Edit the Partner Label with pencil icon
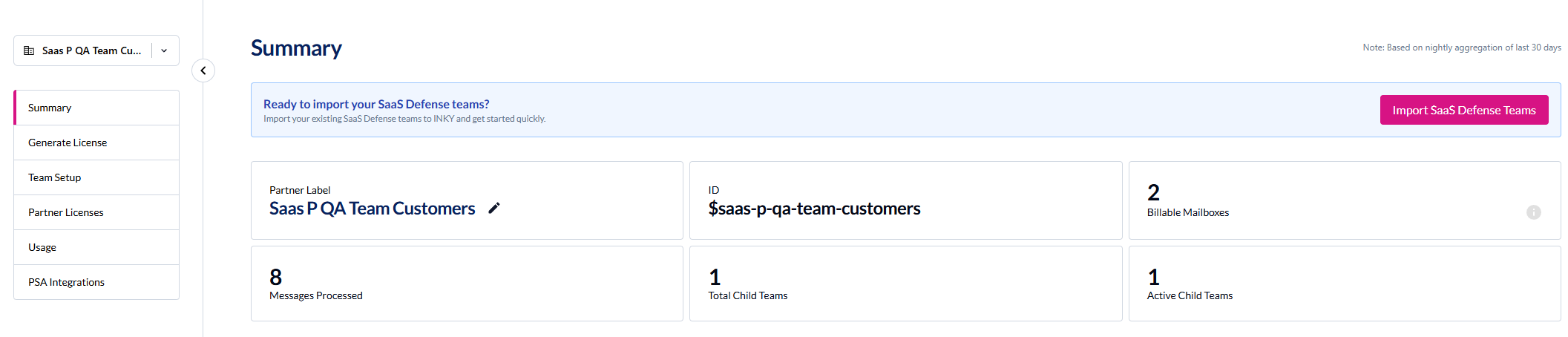This screenshot has height=337, width=1568. [494, 209]
